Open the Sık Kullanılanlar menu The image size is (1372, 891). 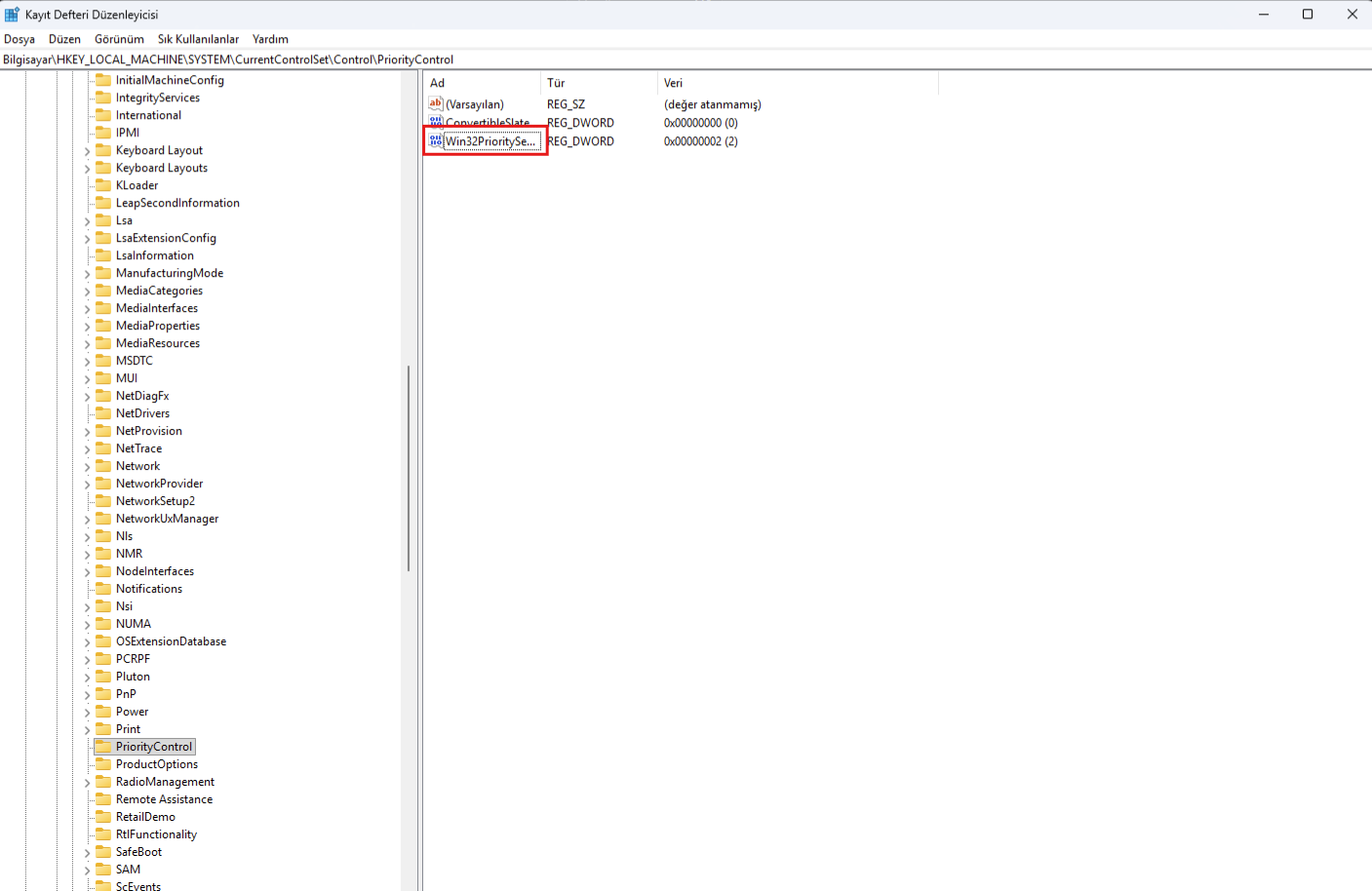pos(198,39)
